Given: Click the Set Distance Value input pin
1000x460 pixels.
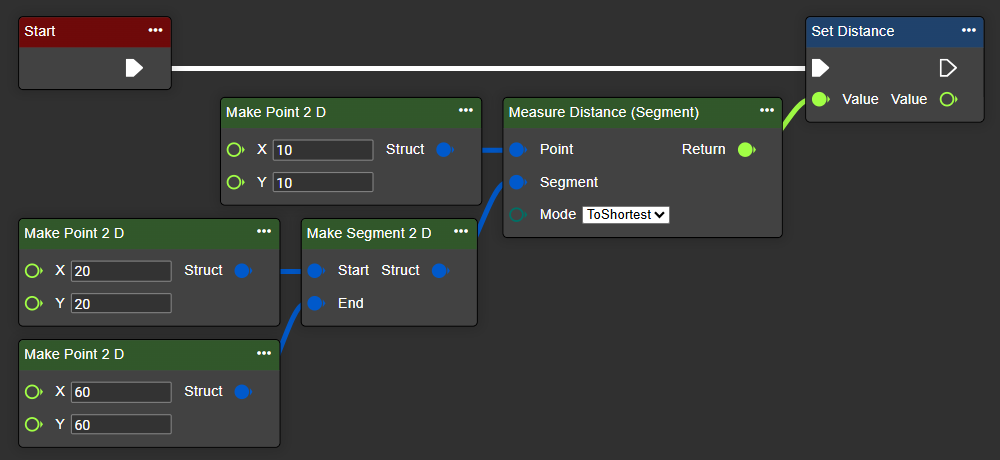Looking at the screenshot, I should (820, 100).
